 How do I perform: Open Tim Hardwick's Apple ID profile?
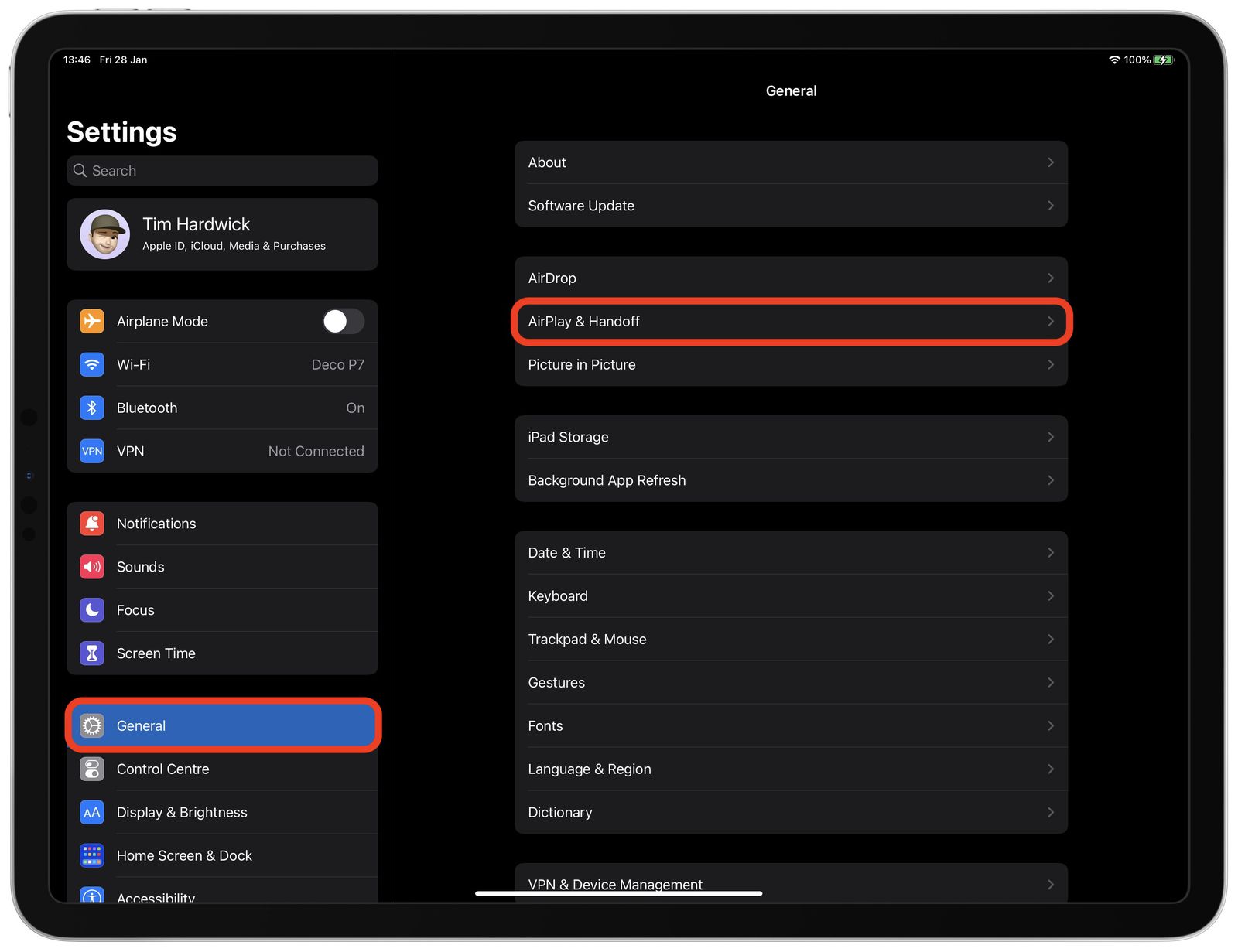pyautogui.click(x=222, y=234)
